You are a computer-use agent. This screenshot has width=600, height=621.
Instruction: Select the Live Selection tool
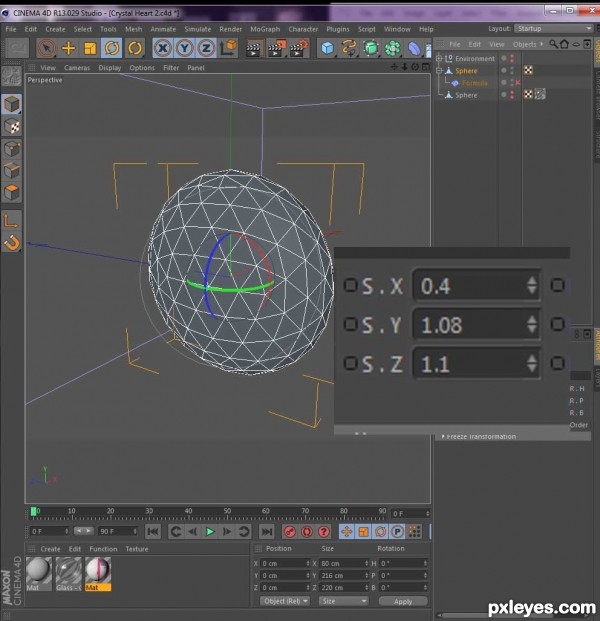coord(46,48)
